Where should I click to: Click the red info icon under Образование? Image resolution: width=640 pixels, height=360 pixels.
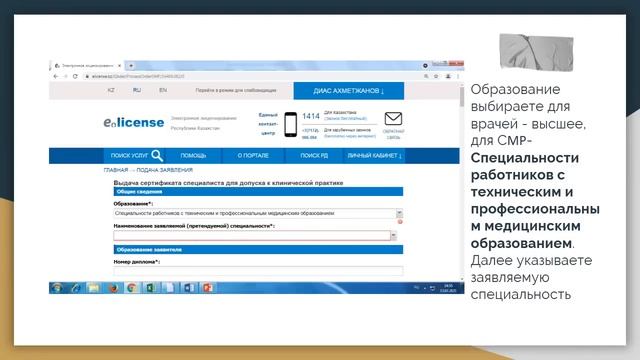(400, 222)
